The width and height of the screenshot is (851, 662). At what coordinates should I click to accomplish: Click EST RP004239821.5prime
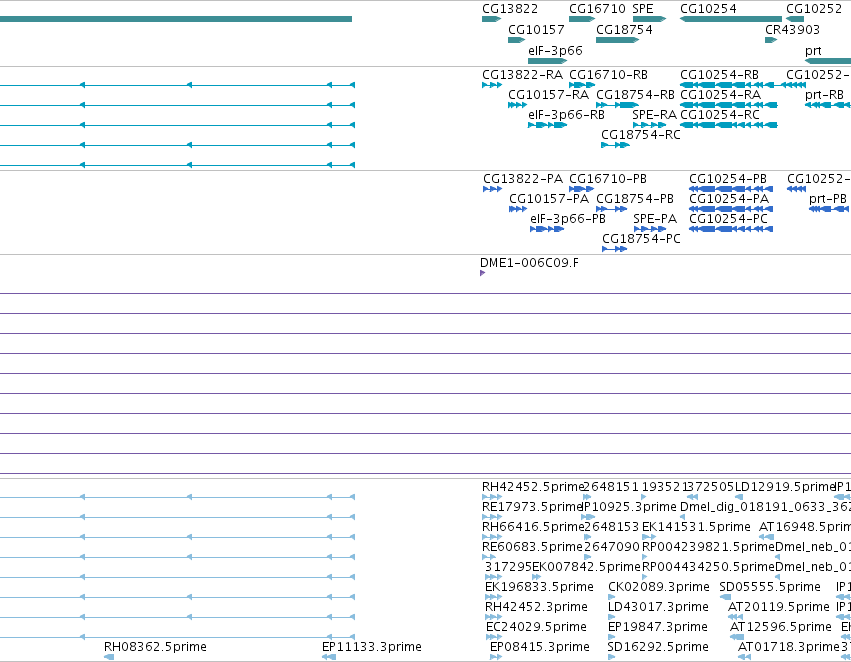pyautogui.click(x=645, y=557)
